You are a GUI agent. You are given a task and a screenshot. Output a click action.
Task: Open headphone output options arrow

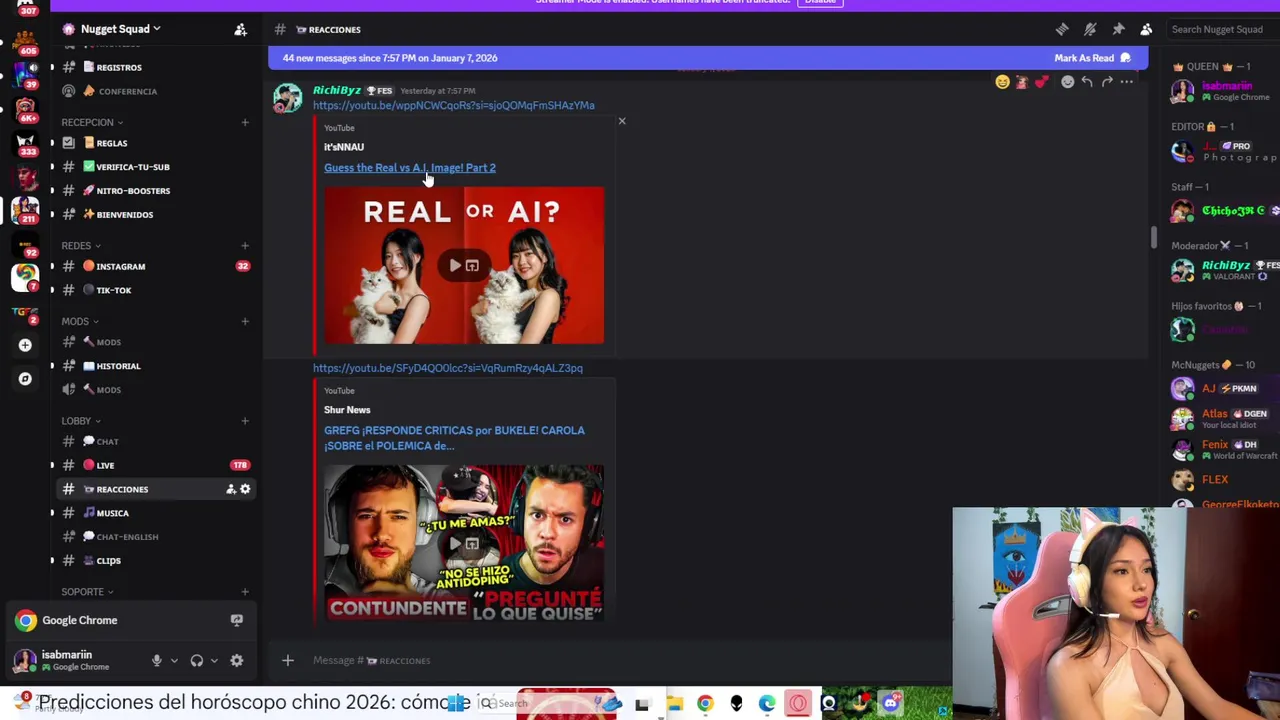pos(214,661)
